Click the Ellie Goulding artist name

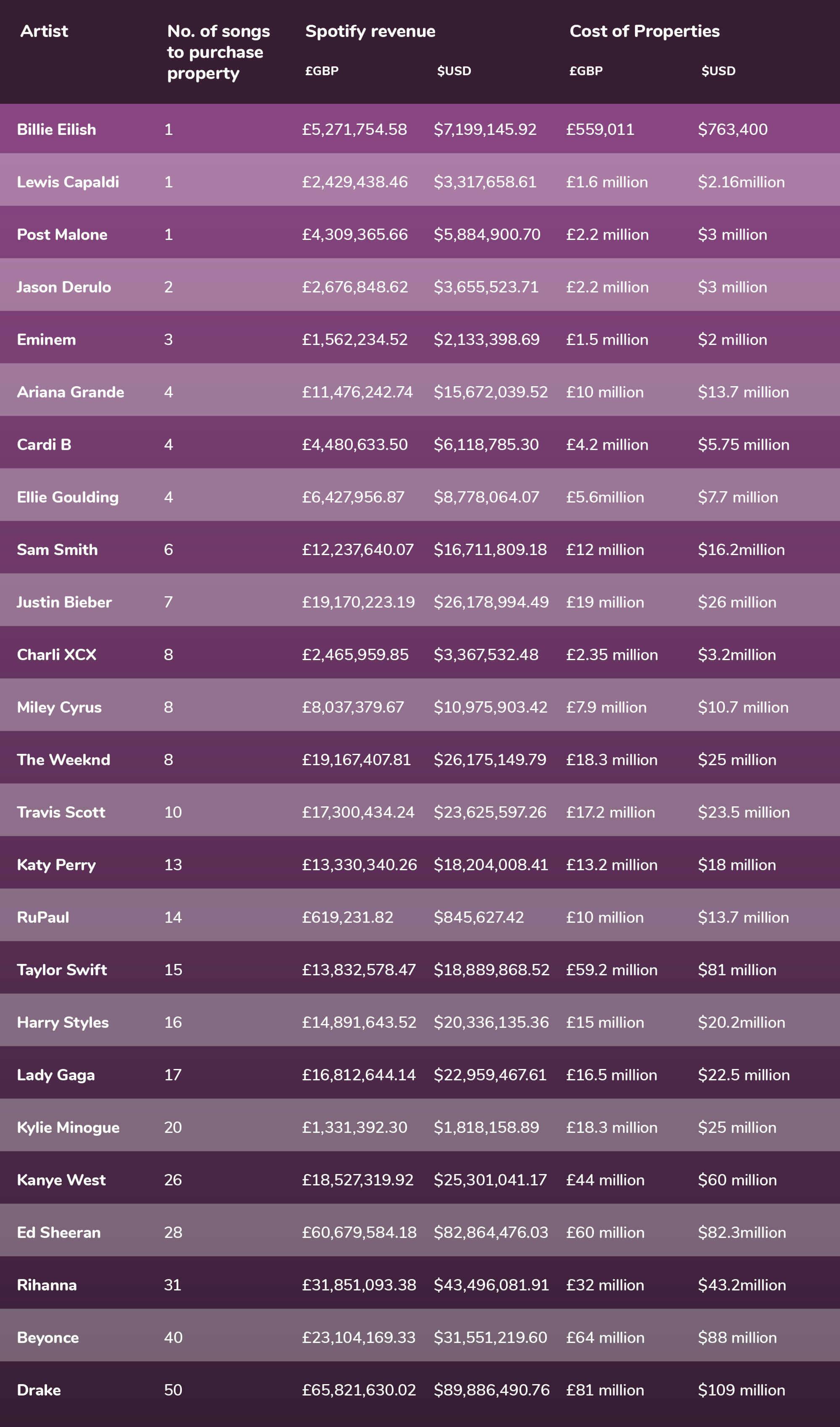[68, 497]
